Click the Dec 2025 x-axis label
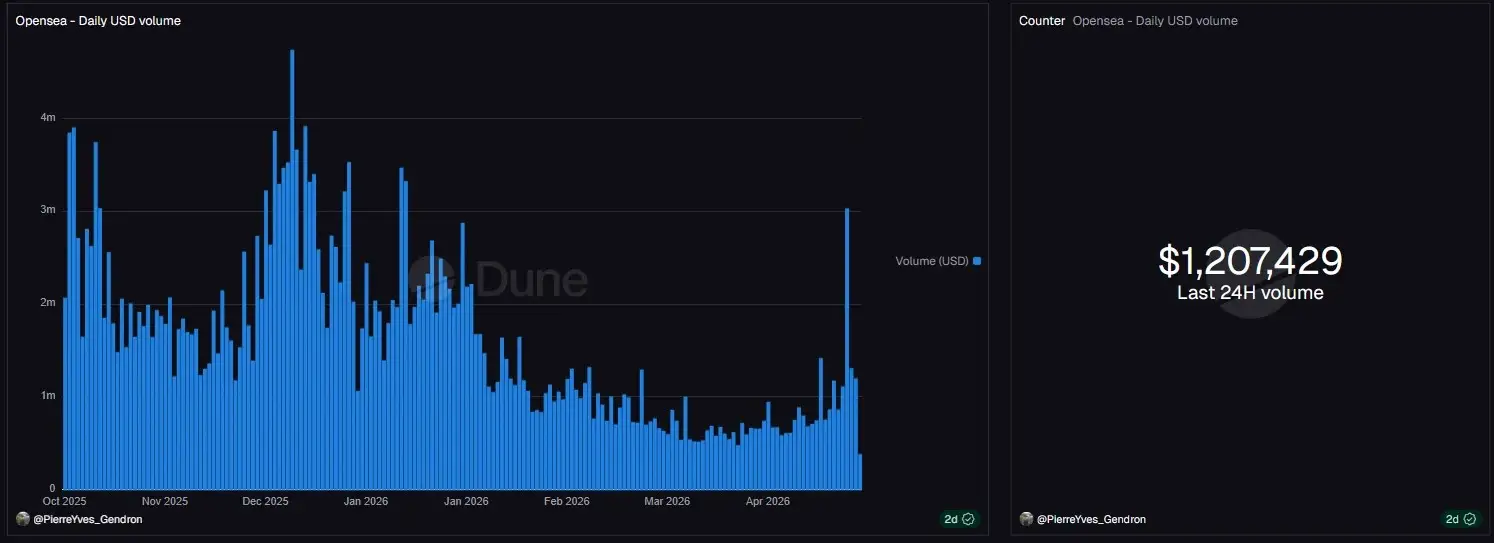This screenshot has height=543, width=1494. tap(265, 501)
